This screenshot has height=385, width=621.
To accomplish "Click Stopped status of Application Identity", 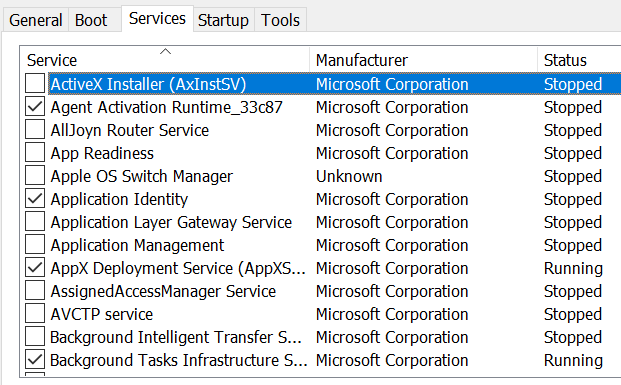I will (x=573, y=199).
